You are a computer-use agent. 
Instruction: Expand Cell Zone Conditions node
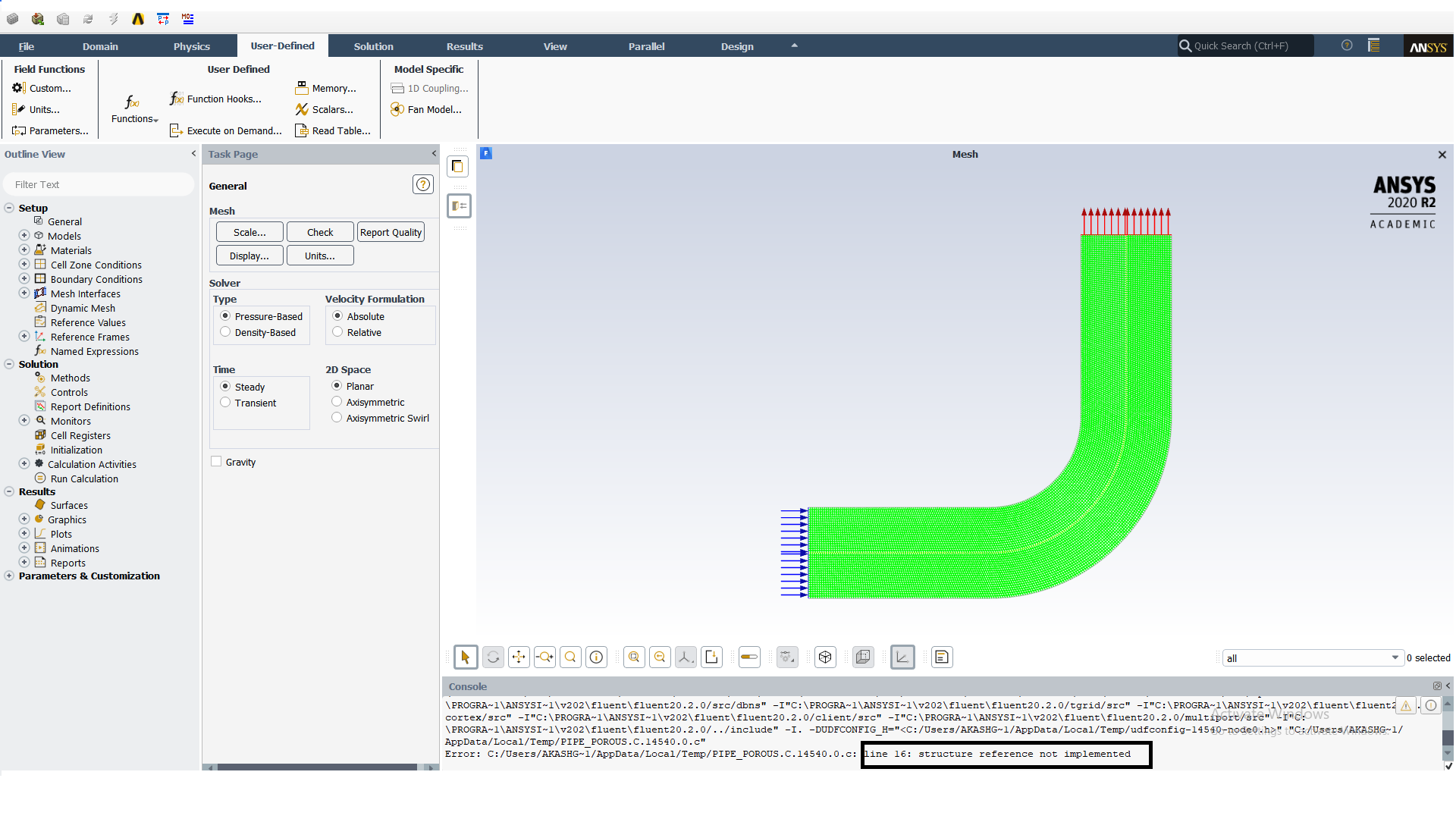tap(24, 265)
